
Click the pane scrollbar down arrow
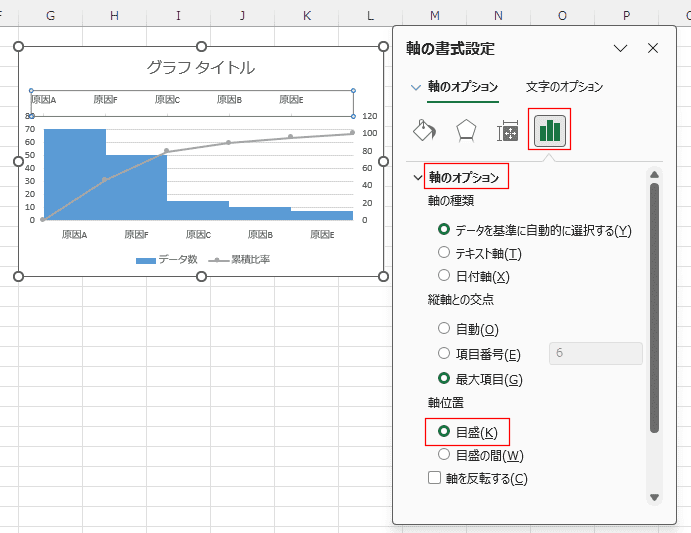pyautogui.click(x=654, y=497)
